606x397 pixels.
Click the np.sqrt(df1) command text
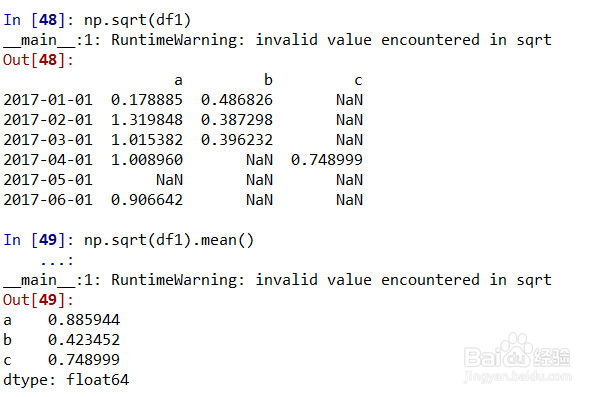click(138, 20)
